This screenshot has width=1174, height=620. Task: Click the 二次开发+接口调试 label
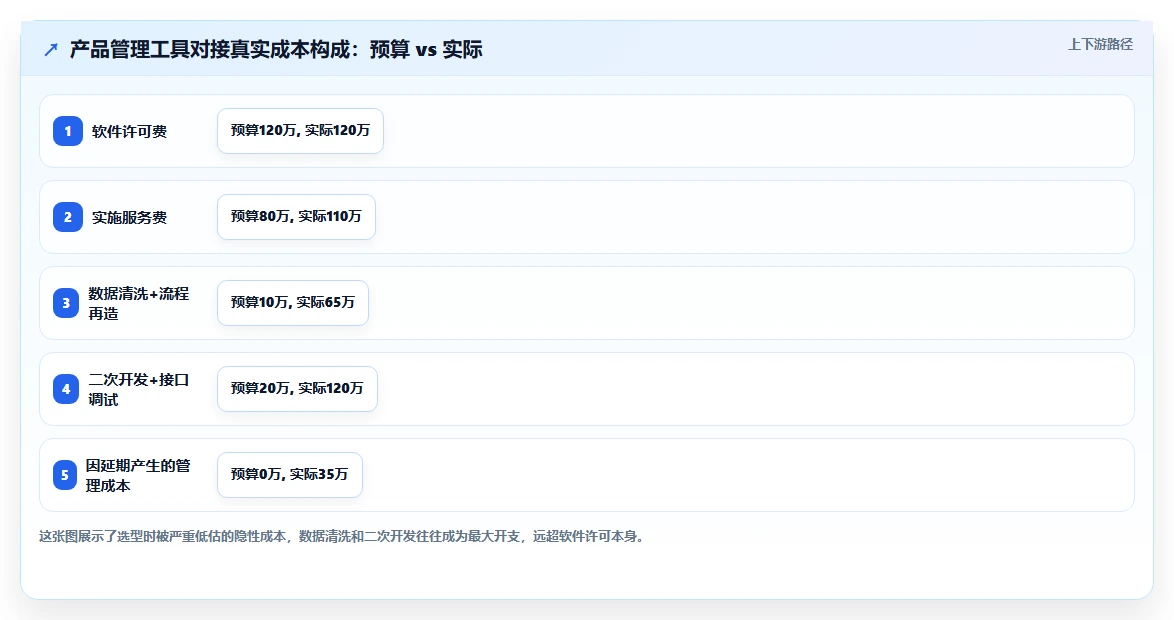[139, 389]
